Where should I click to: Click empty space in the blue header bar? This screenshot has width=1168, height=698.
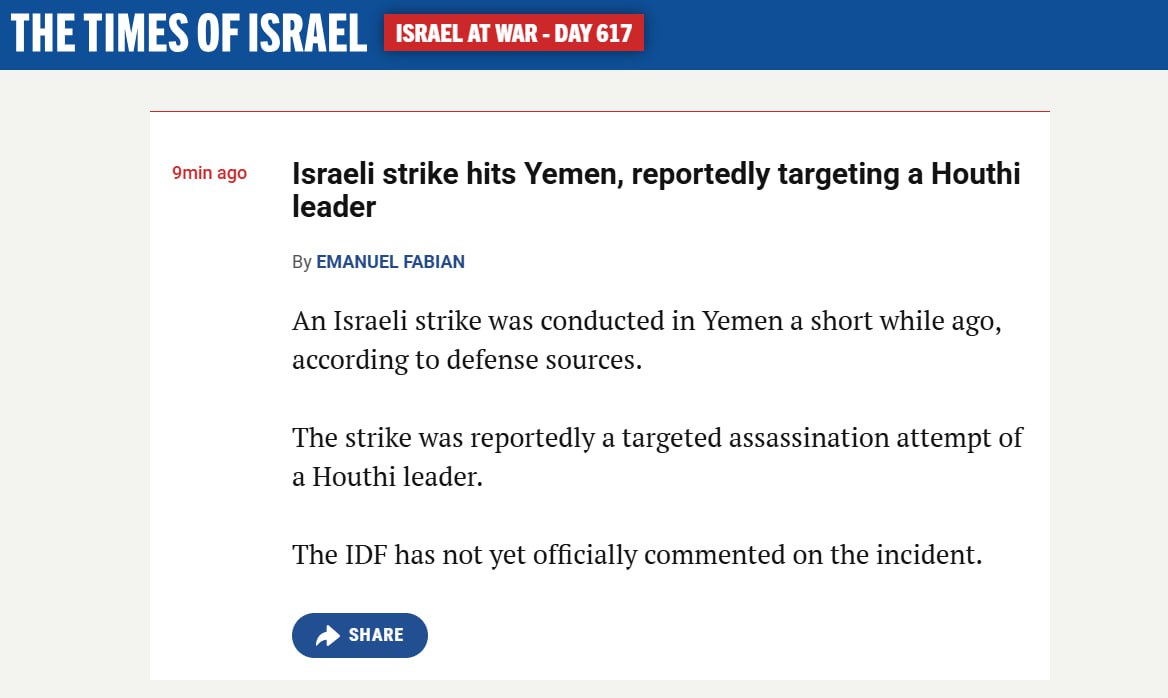point(894,34)
